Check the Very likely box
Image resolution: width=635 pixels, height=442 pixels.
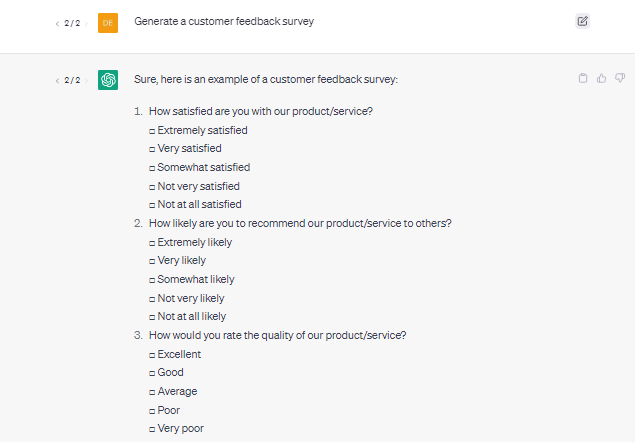[152, 261]
